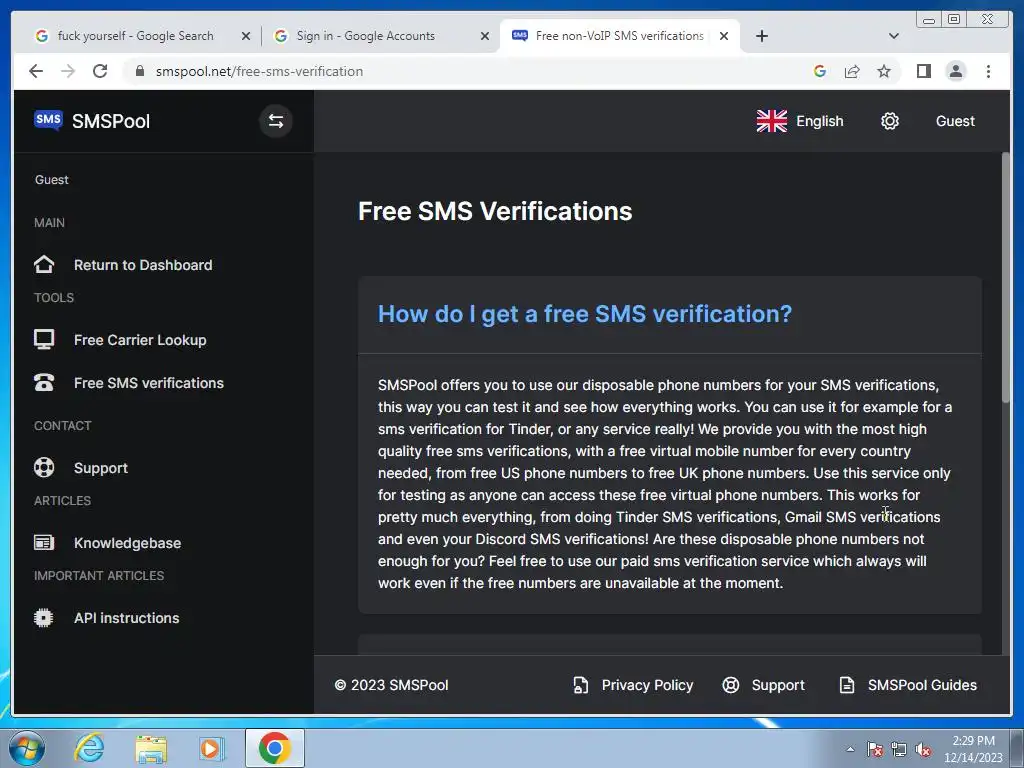This screenshot has width=1024, height=768.
Task: Go forward in browser history
Action: [68, 71]
